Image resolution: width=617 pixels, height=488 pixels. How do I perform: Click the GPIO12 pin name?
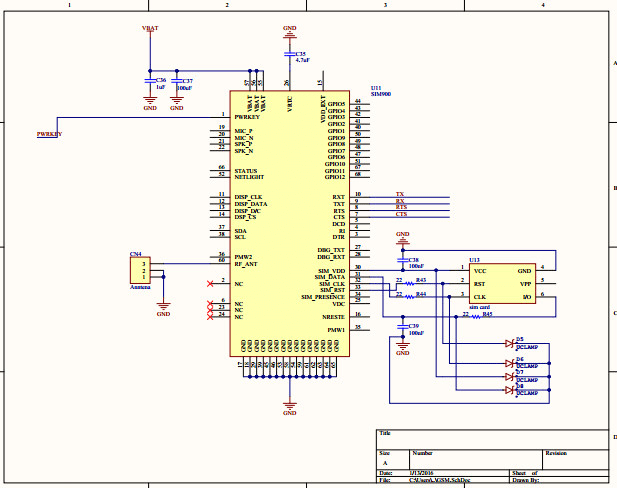335,177
